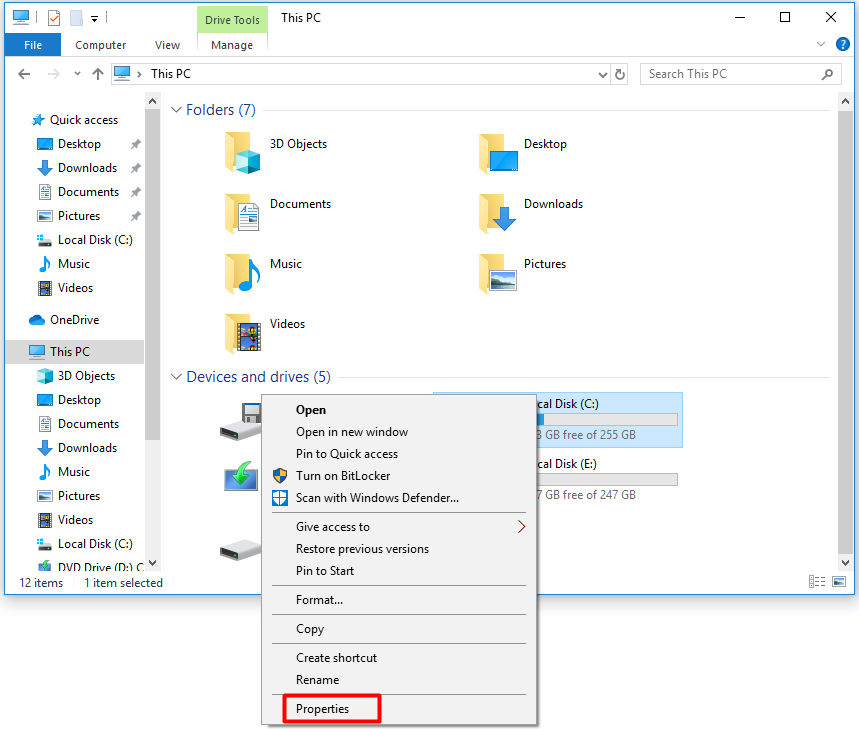Screen dimensions: 859x729
Task: Open the View ribbon tab
Action: click(x=167, y=45)
